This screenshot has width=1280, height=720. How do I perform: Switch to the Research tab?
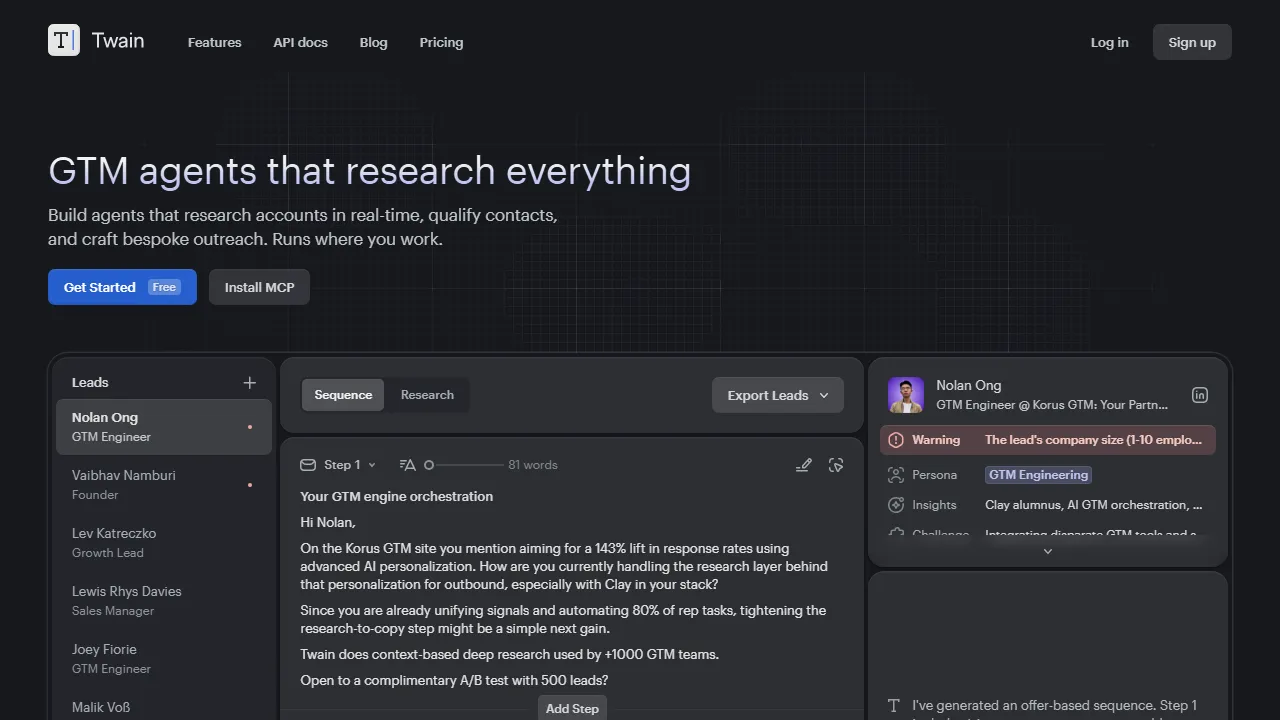[x=427, y=395]
